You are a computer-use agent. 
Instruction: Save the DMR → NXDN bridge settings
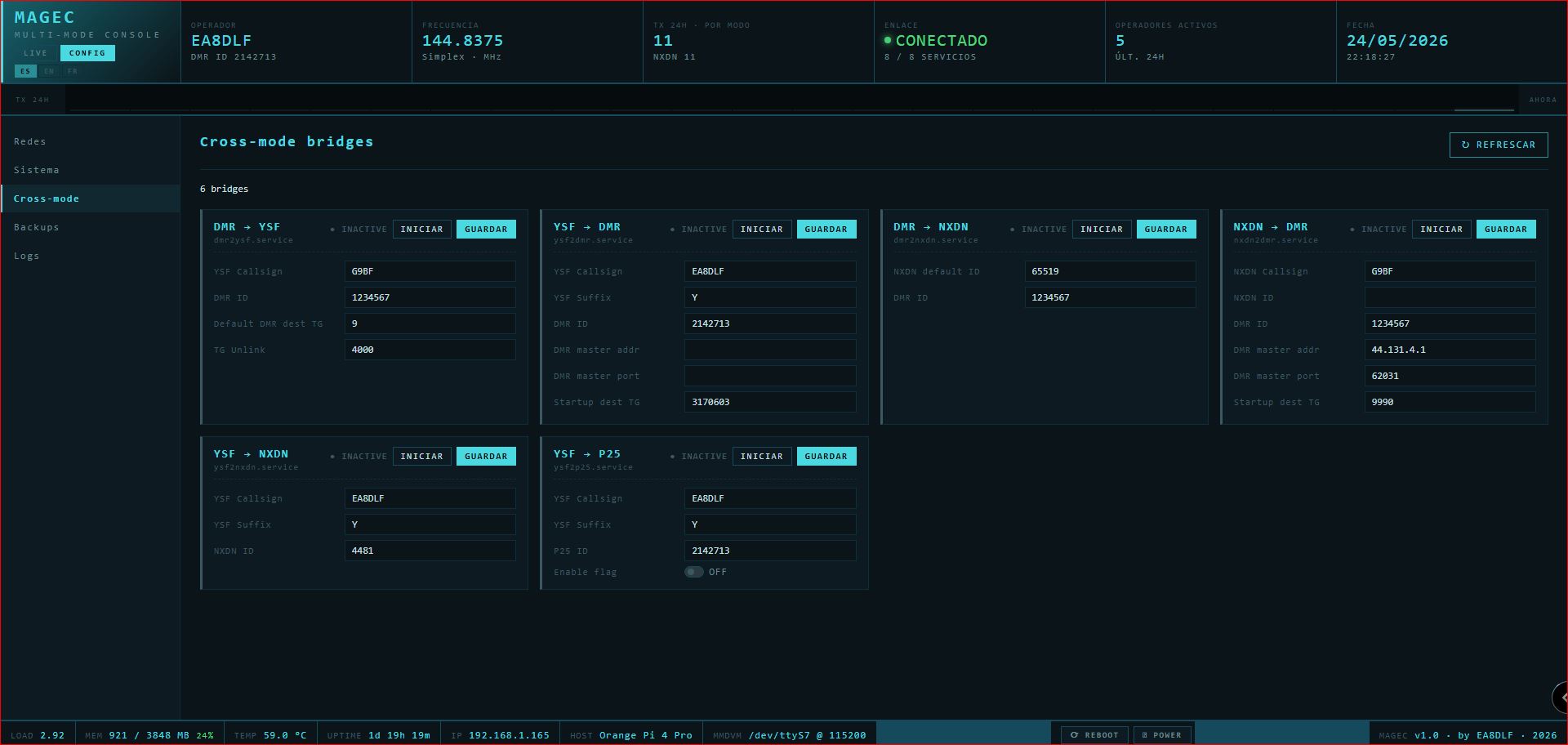(x=1166, y=230)
